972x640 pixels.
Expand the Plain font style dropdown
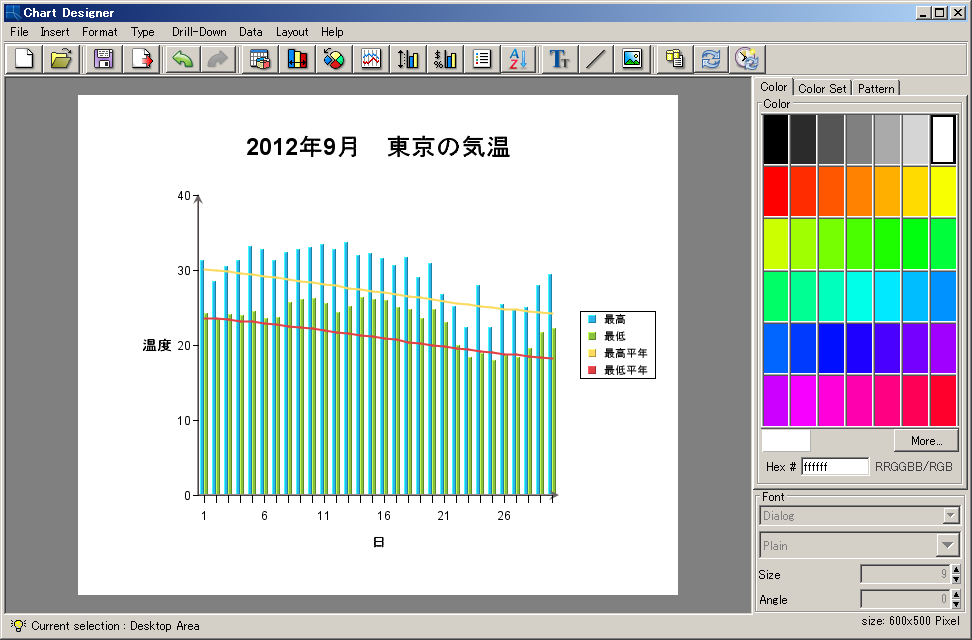point(947,545)
